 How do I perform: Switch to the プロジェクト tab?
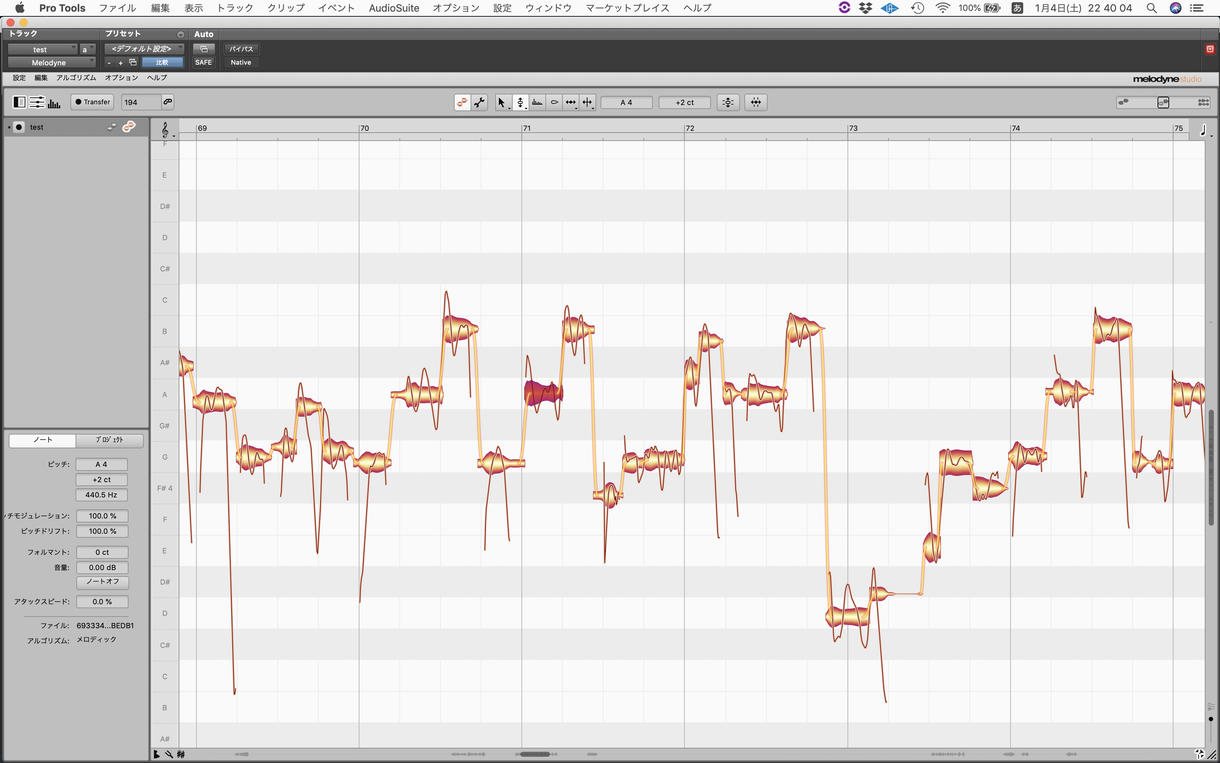tap(110, 440)
